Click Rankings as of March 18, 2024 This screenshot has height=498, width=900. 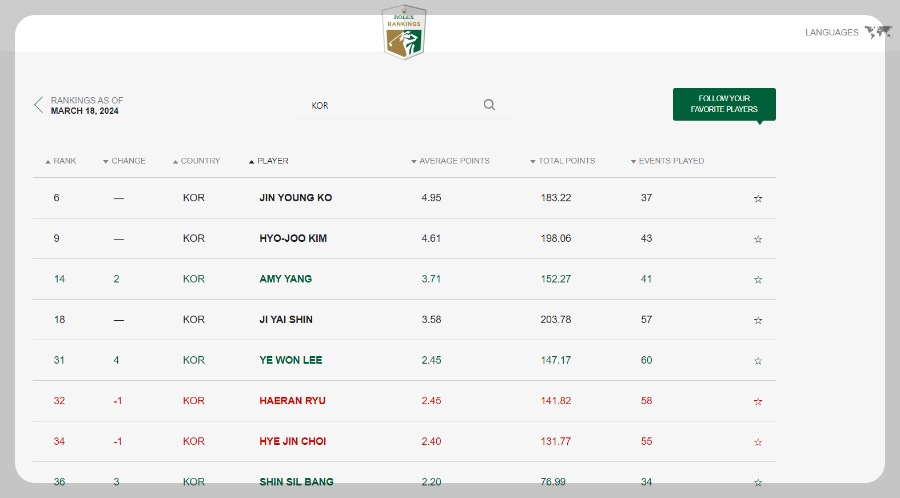(x=87, y=106)
